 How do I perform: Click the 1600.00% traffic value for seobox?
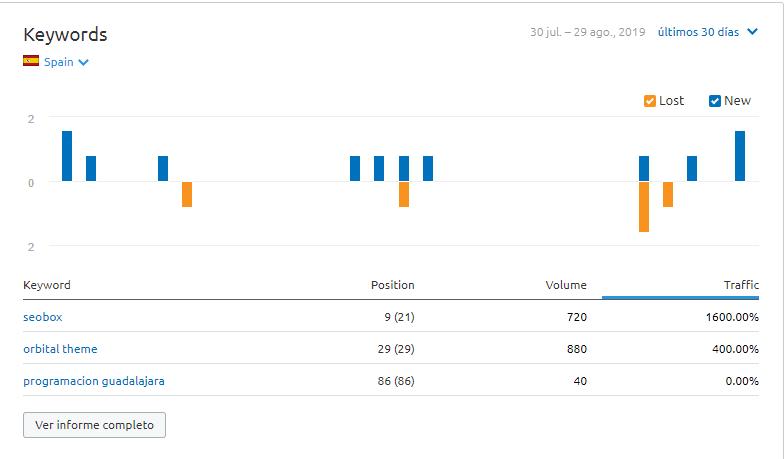click(x=731, y=317)
